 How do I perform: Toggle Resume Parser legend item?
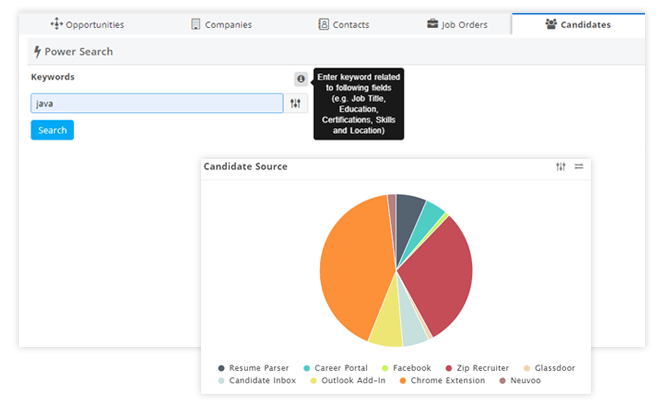253,368
